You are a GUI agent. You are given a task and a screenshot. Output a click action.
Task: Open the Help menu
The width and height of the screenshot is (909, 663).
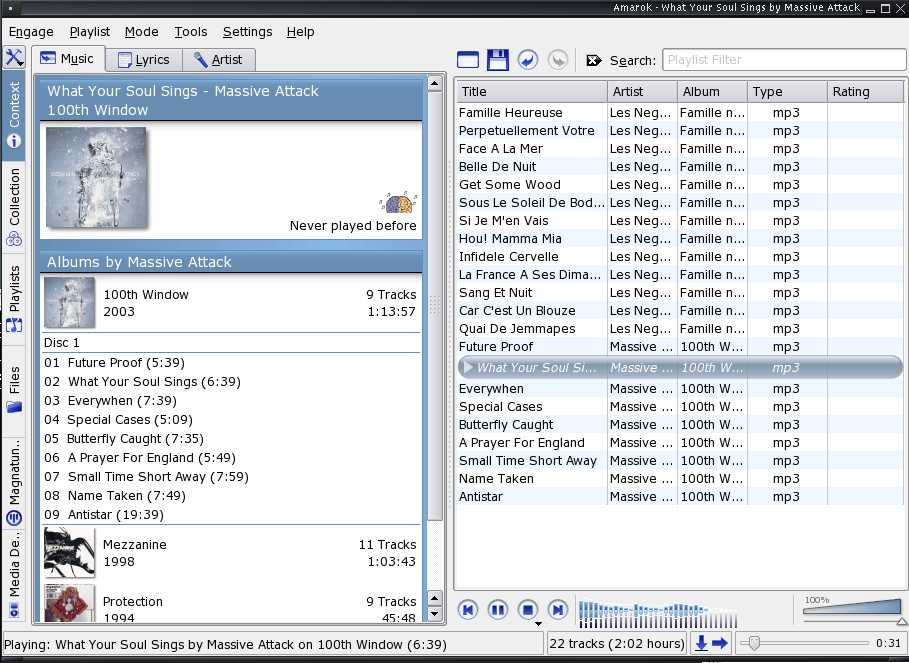(300, 32)
